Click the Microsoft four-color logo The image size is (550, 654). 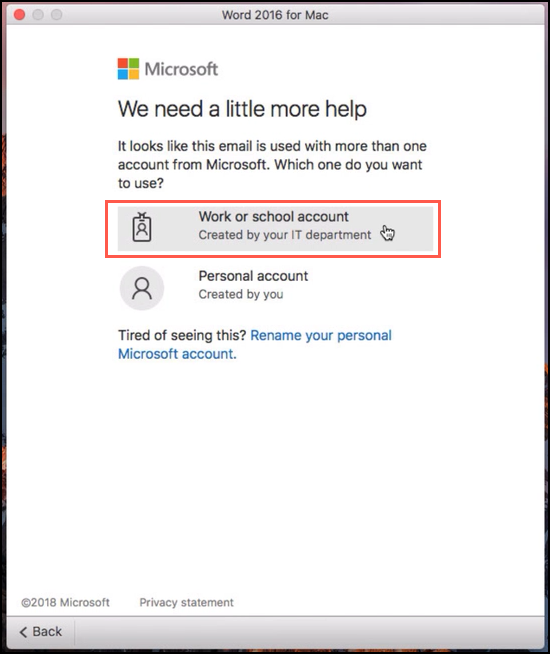[x=128, y=69]
